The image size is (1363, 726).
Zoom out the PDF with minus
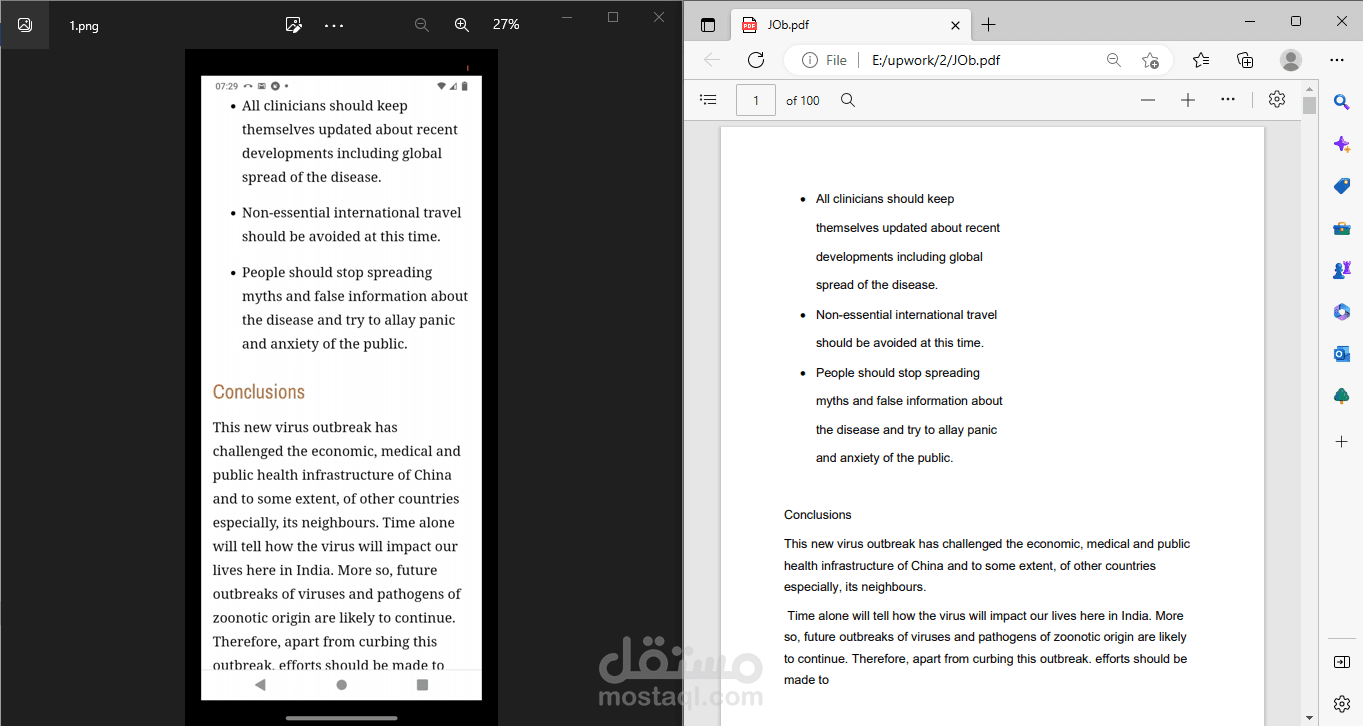point(1148,100)
